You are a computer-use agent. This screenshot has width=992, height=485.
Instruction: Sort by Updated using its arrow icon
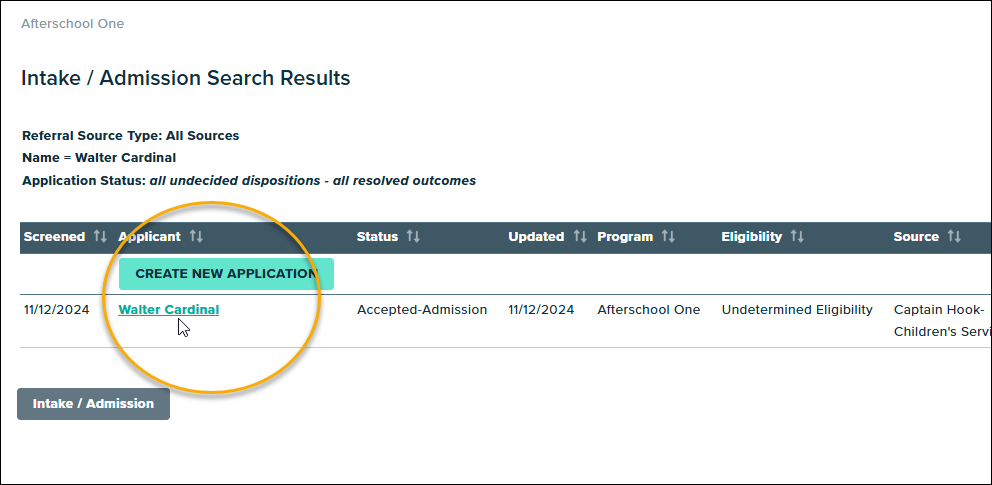tap(580, 237)
